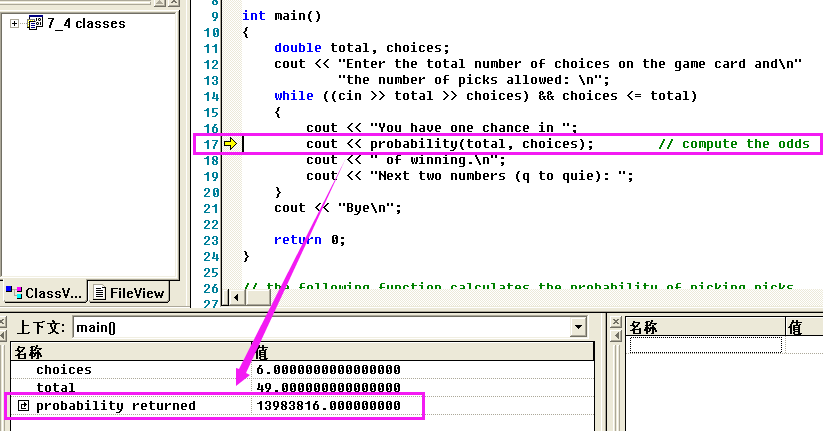Click the value 49.000000000000000

tap(329, 387)
